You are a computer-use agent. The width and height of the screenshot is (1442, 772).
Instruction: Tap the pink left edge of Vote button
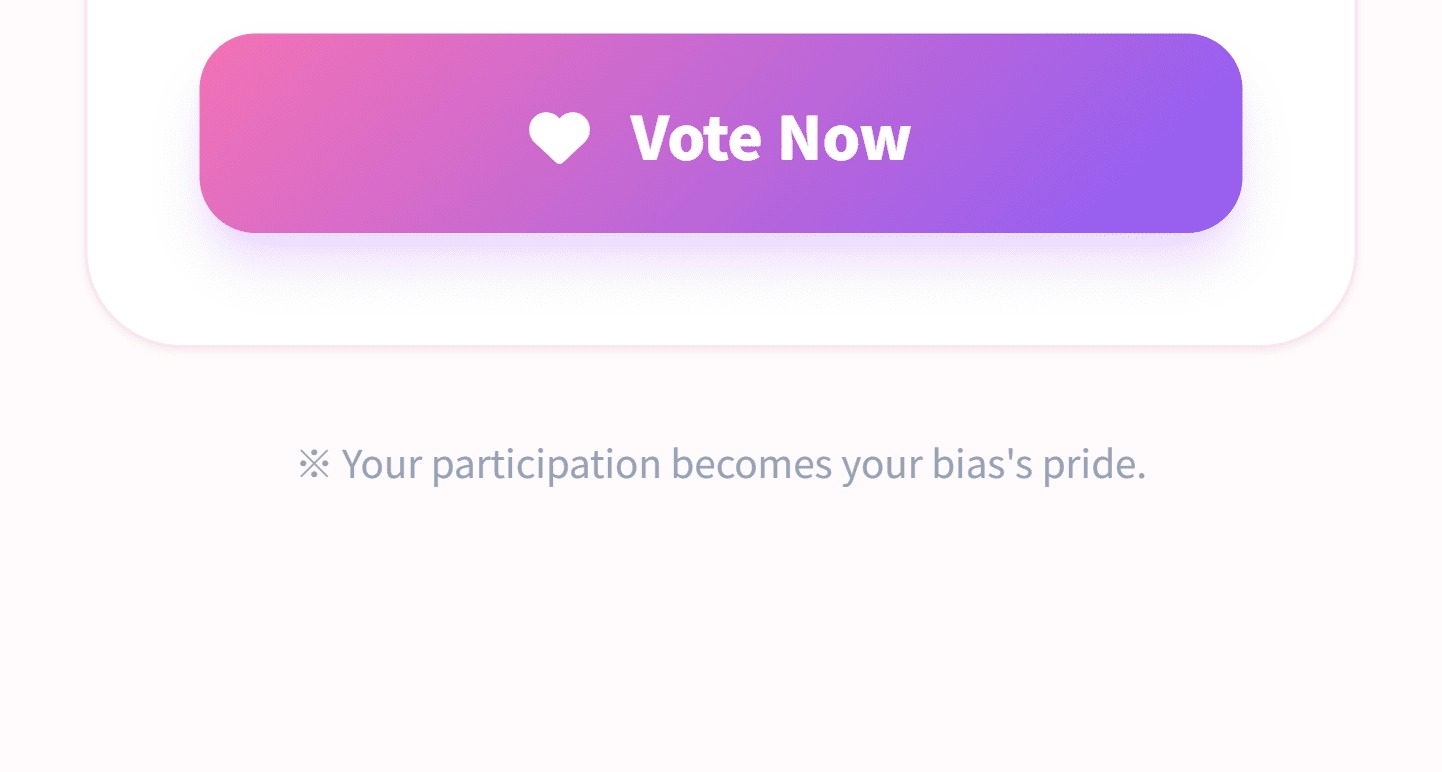(x=225, y=133)
